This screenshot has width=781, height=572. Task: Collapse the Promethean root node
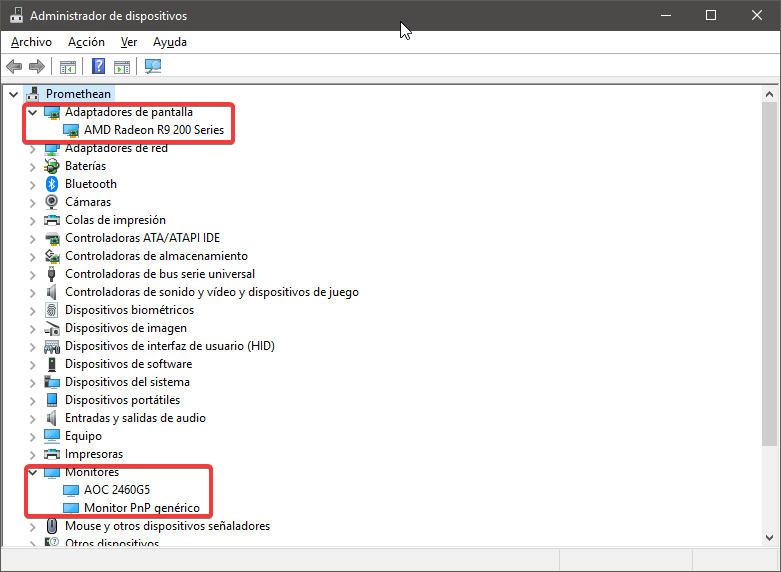[13, 94]
